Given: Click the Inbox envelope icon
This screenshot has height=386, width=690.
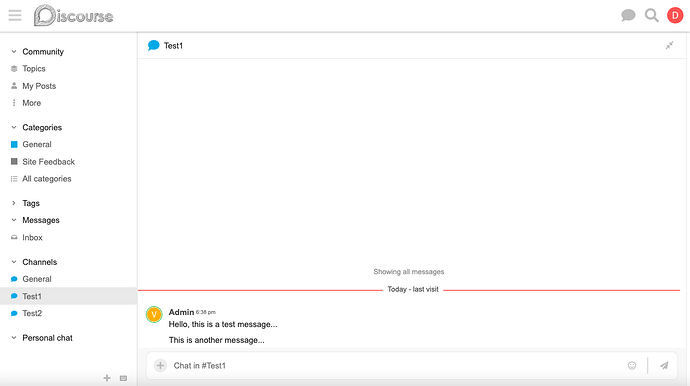Looking at the screenshot, I should (14, 237).
